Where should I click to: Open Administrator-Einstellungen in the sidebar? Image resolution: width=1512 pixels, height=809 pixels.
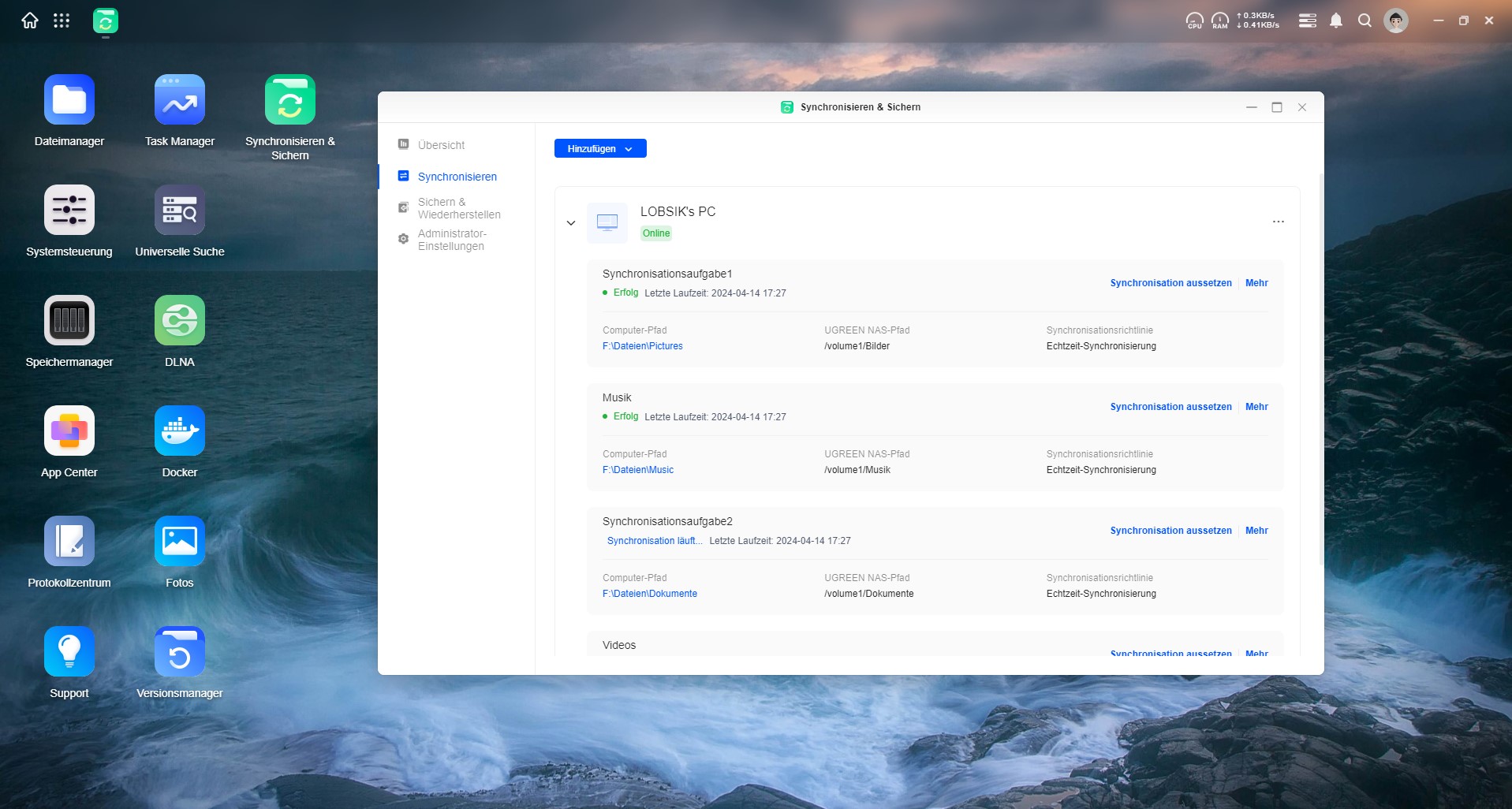pyautogui.click(x=451, y=240)
